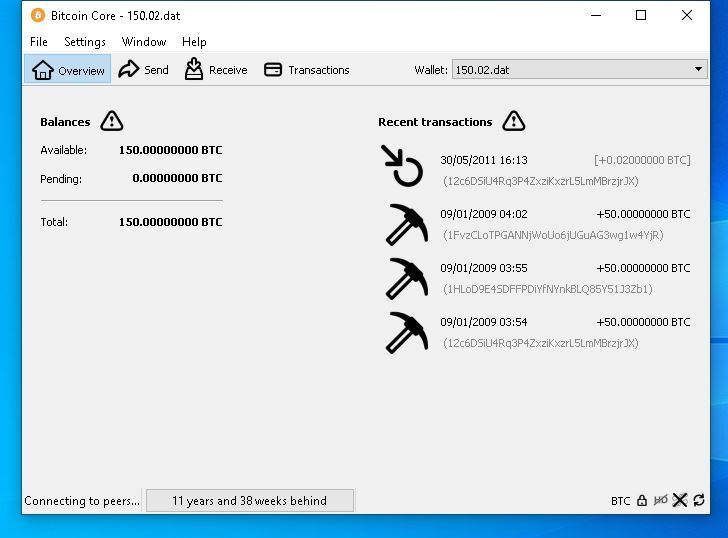
Task: Toggle network activity via the connections icon
Action: 680,500
